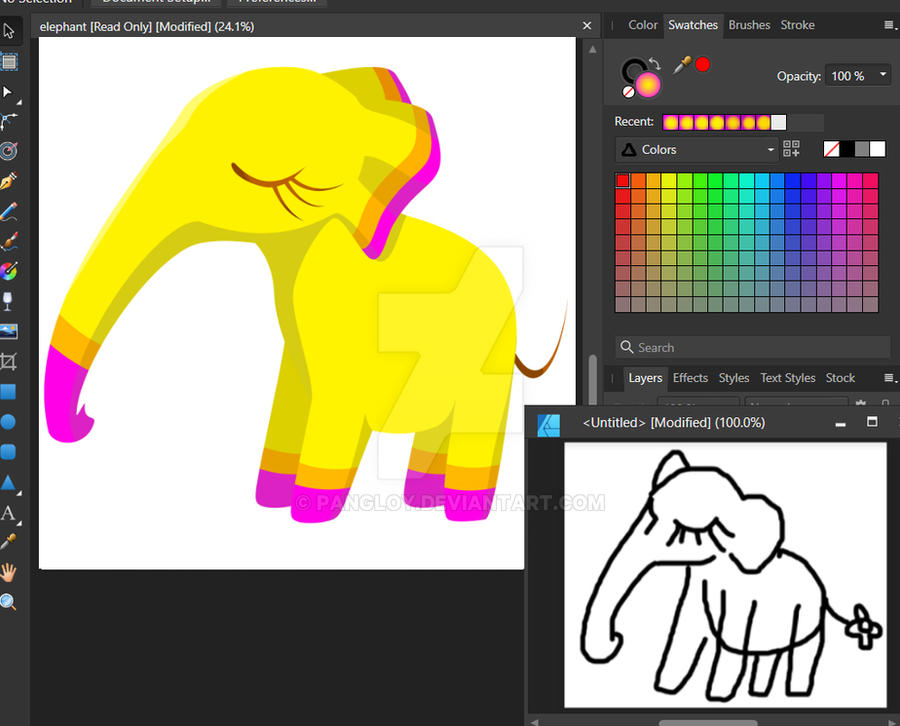Select the Place Image tool
The width and height of the screenshot is (900, 726).
tap(9, 331)
